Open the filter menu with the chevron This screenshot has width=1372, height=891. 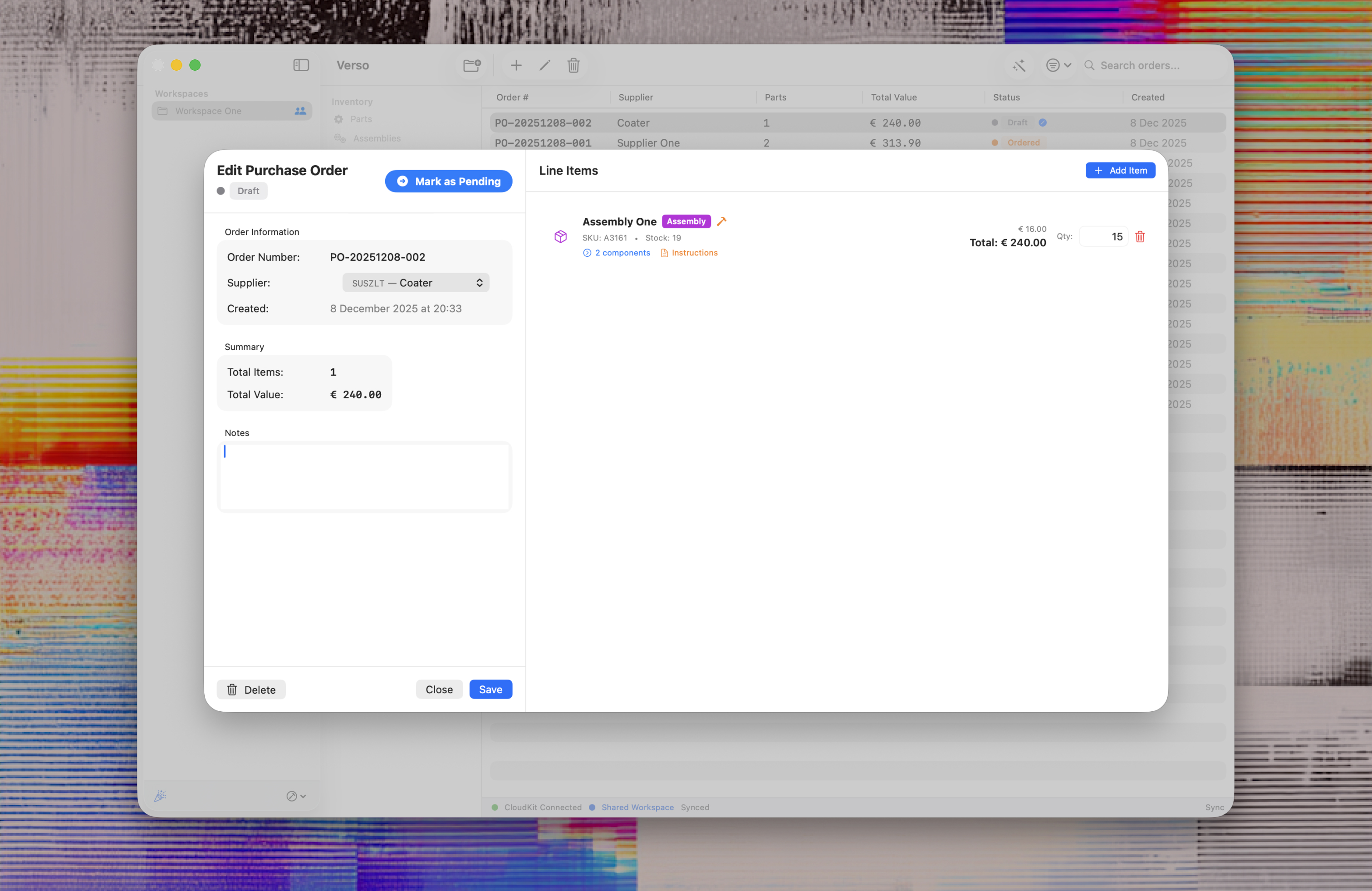tap(1058, 65)
